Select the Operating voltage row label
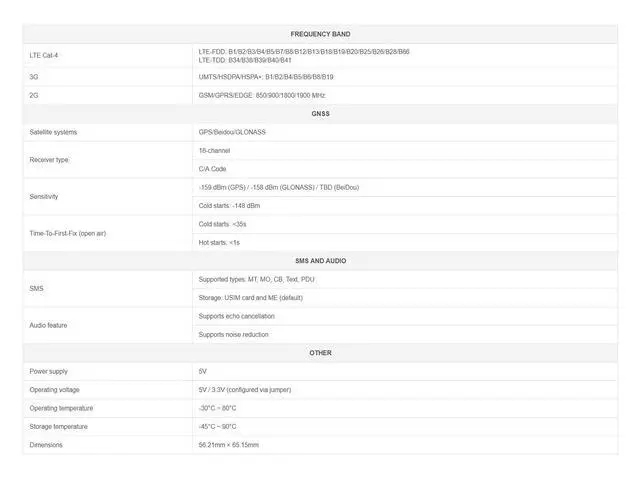The height and width of the screenshot is (480, 640). click(54, 390)
